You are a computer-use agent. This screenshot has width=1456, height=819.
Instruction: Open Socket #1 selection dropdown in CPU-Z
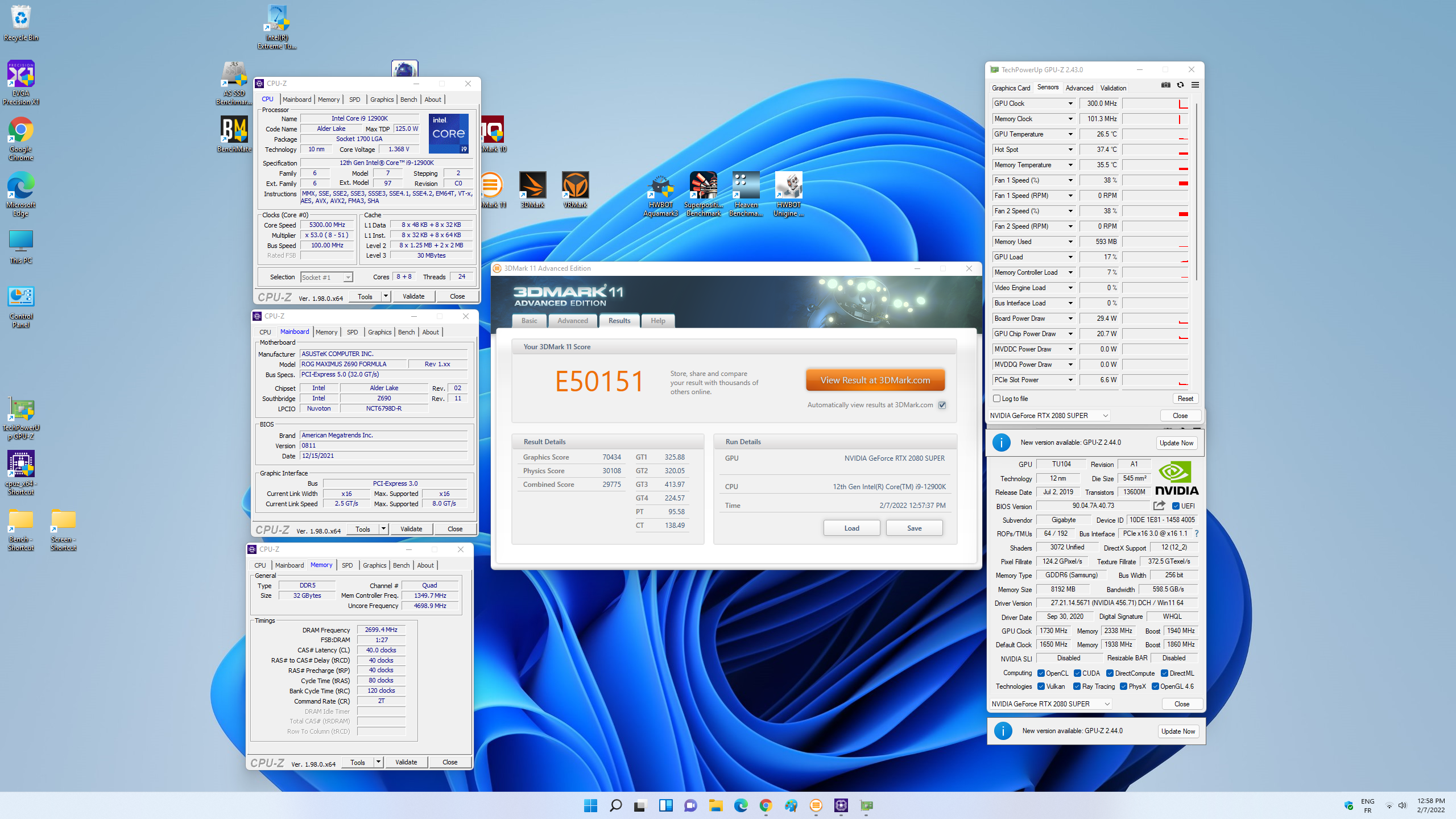(326, 278)
